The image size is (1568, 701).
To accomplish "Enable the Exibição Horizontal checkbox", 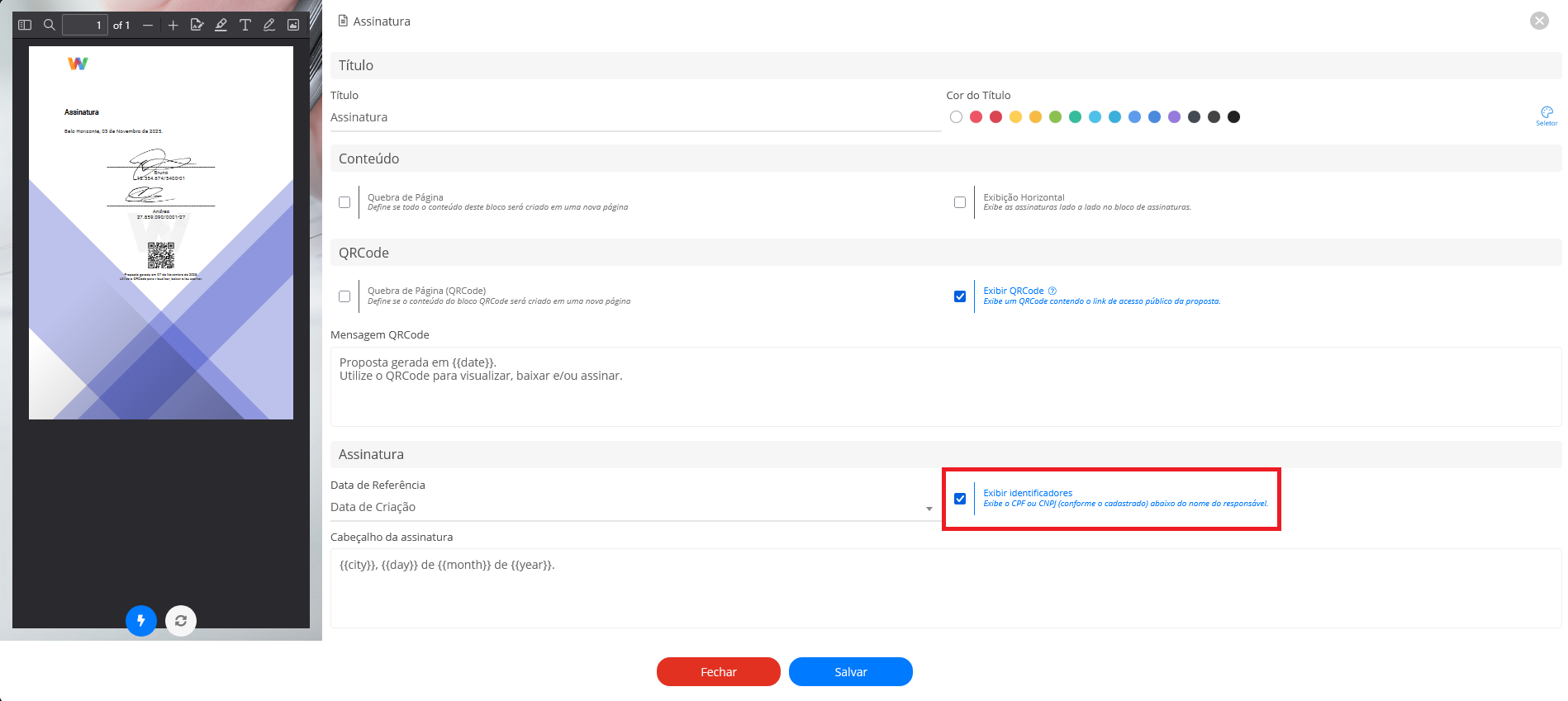I will (x=960, y=202).
